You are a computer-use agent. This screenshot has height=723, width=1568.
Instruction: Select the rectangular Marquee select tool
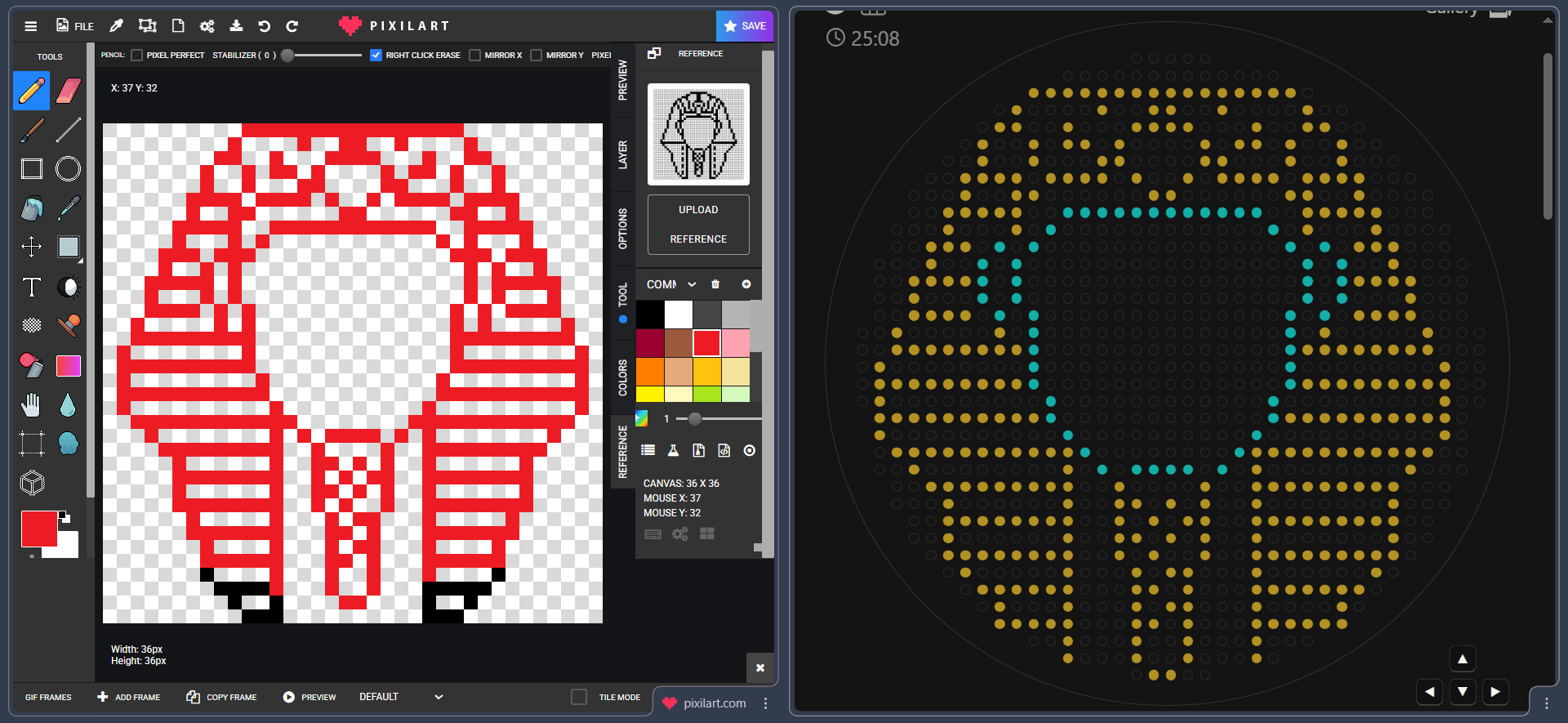point(32,444)
